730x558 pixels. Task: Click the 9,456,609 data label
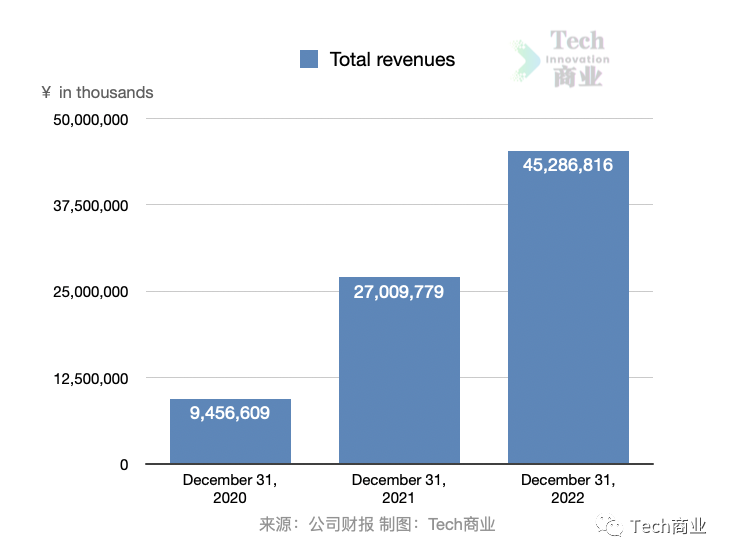tap(230, 413)
